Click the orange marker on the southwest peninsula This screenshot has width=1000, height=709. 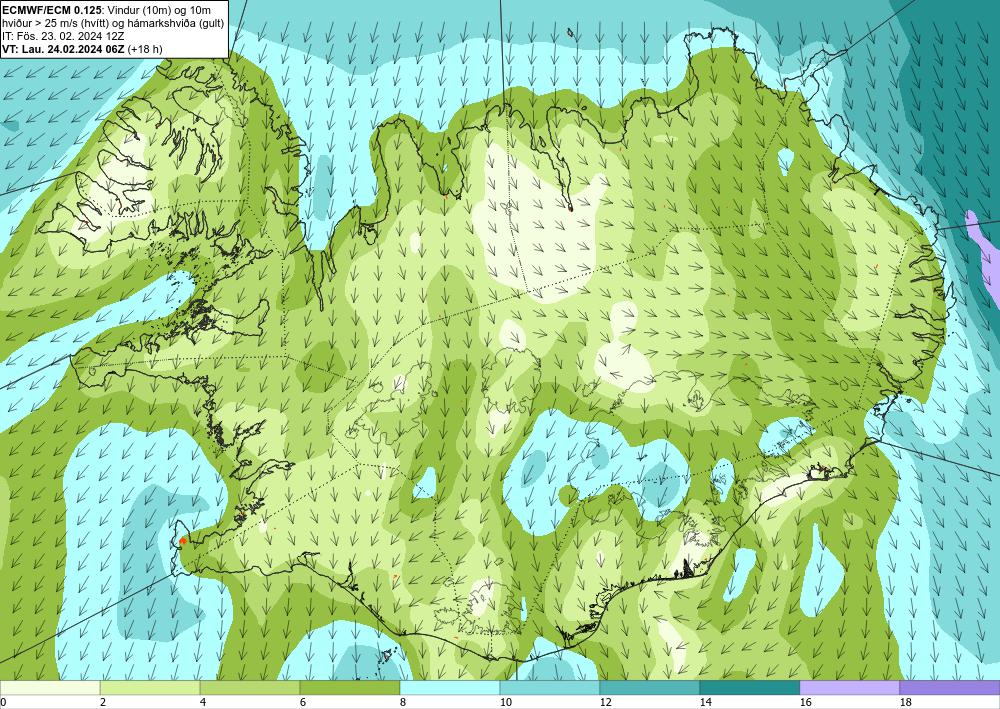[183, 540]
